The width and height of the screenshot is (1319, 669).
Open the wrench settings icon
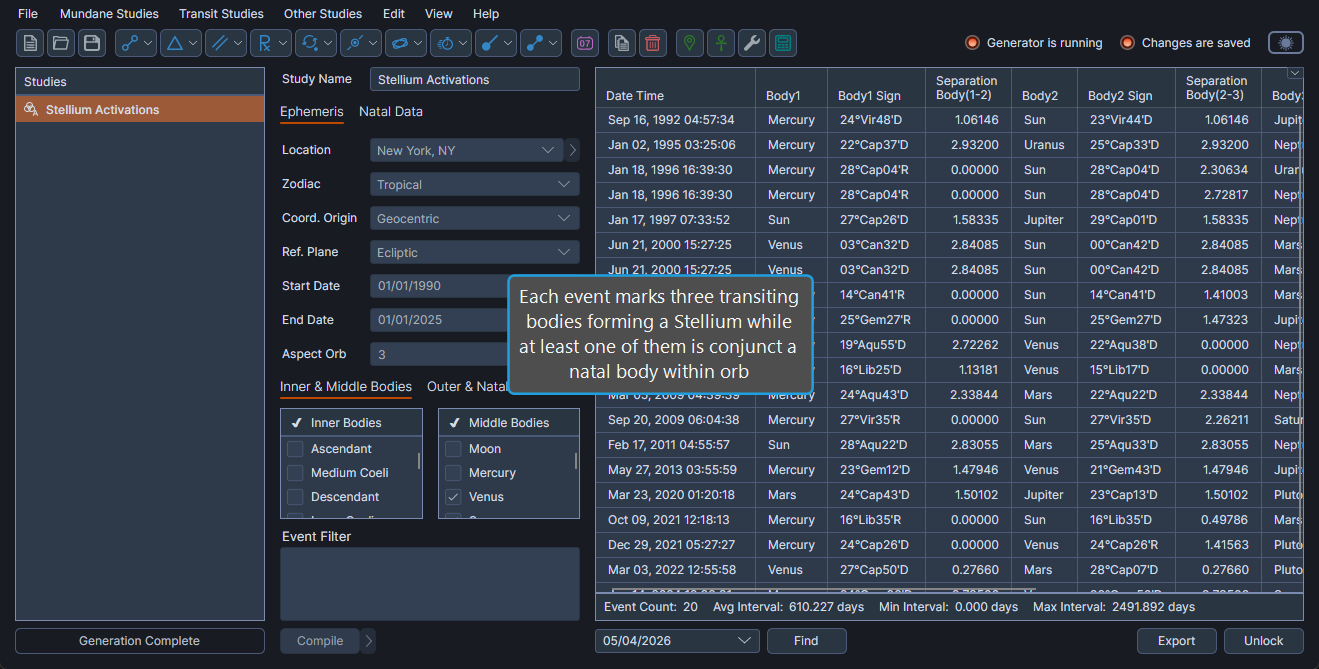pyautogui.click(x=752, y=43)
